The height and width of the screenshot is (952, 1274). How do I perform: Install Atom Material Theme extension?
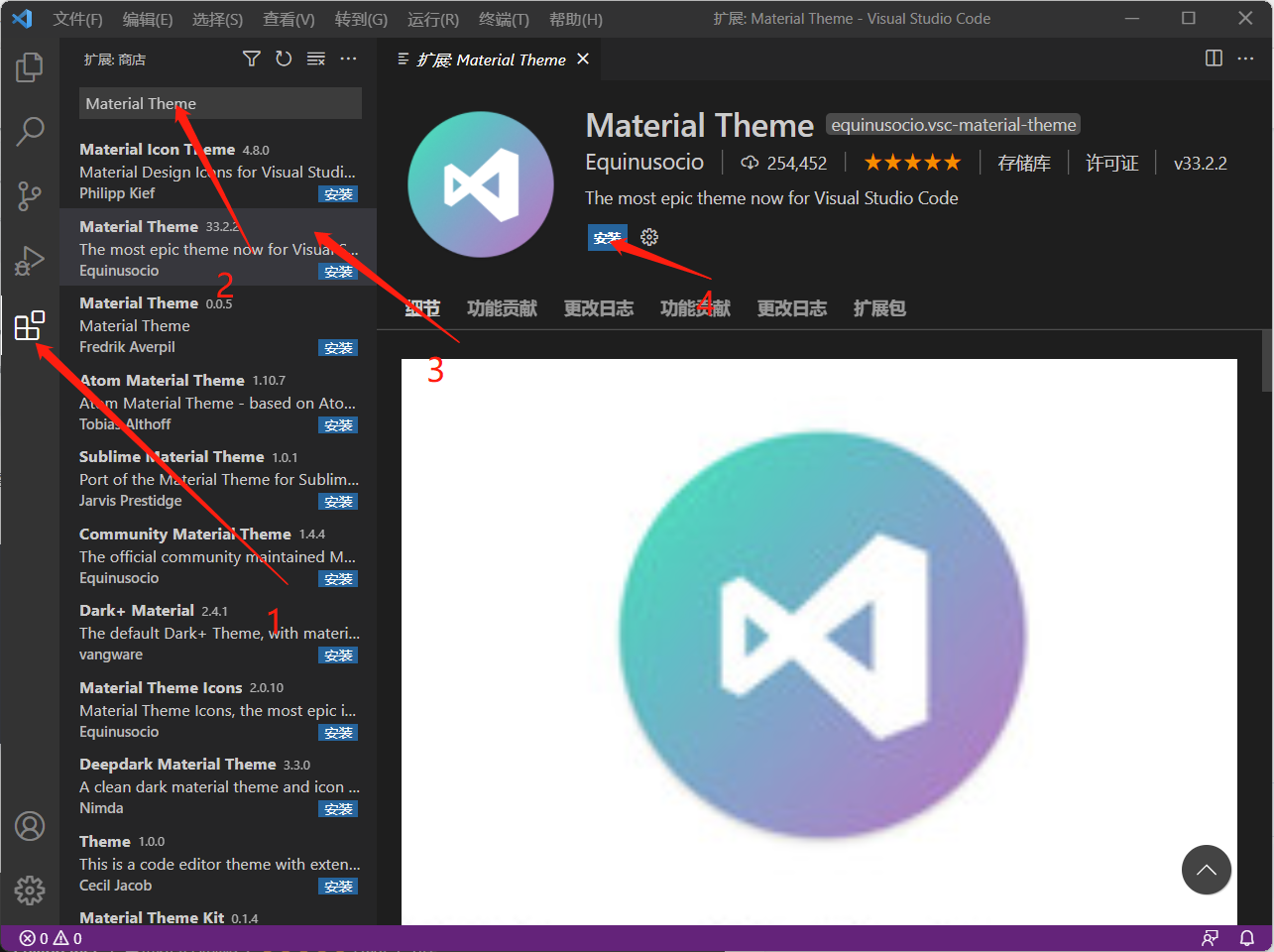pos(338,425)
